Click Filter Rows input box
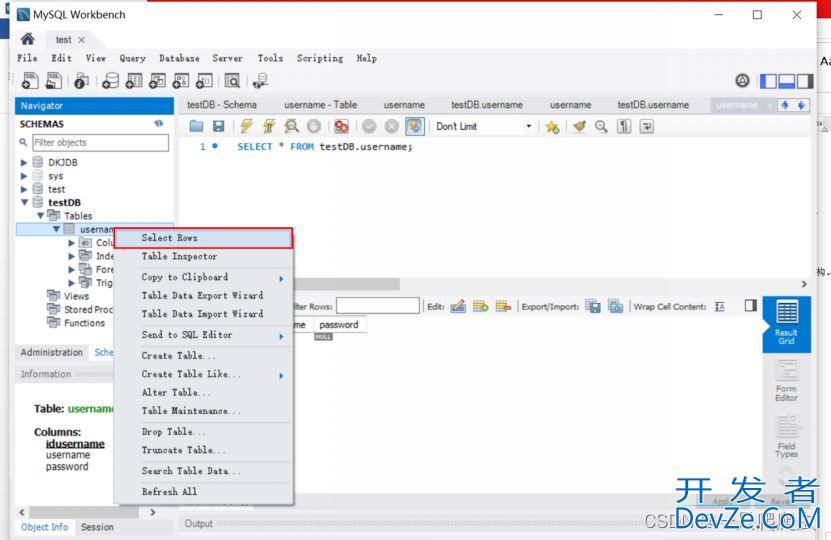The image size is (831, 540). click(x=377, y=306)
